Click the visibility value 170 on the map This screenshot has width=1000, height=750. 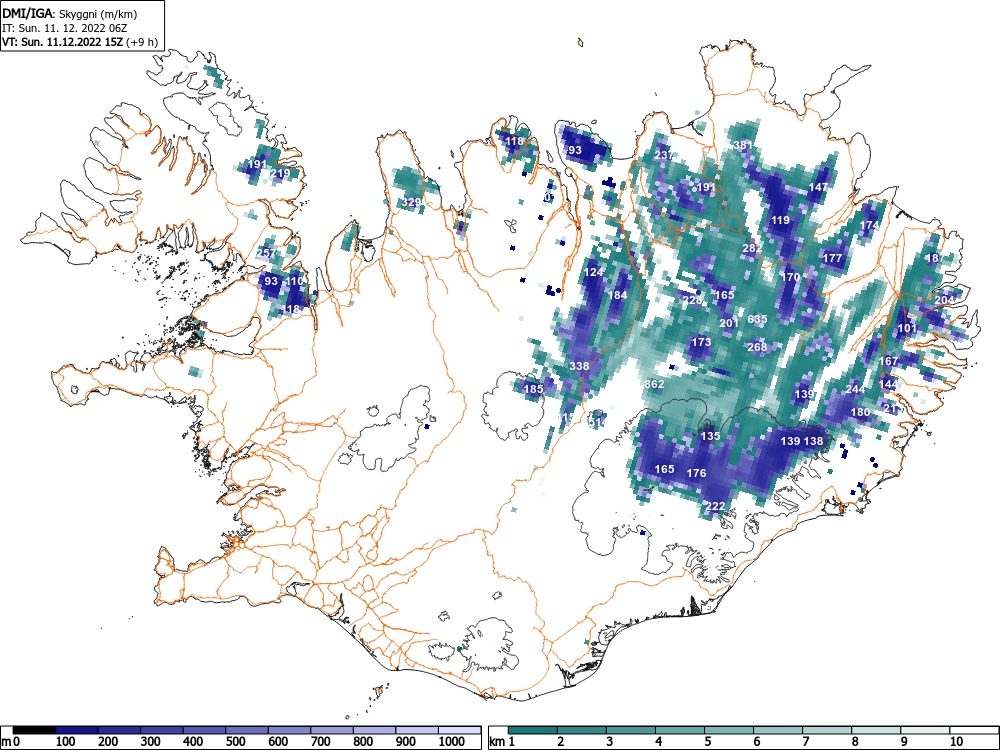(x=790, y=277)
